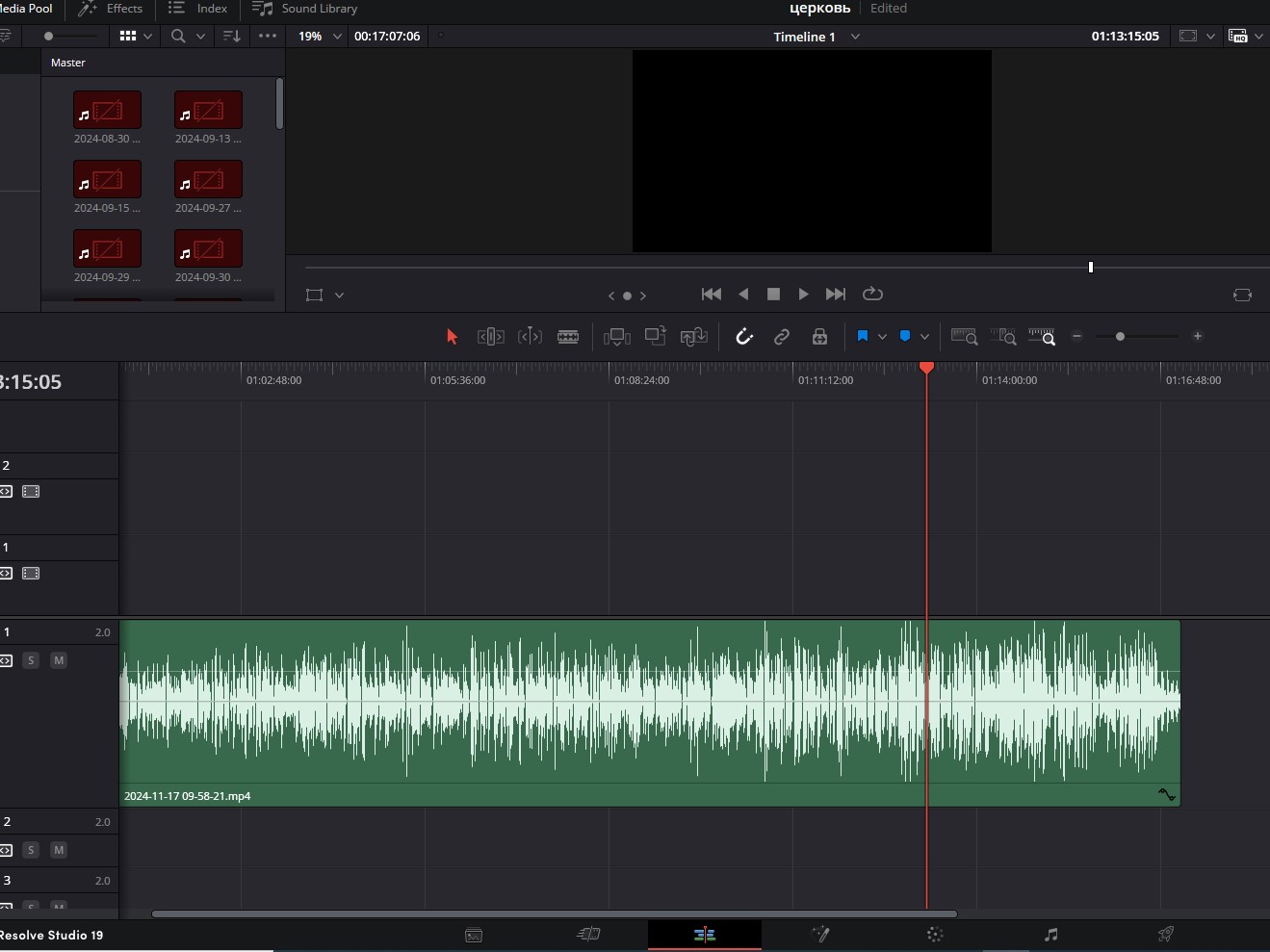
Task: Click the Custom Zoom icon
Action: pos(1042,336)
